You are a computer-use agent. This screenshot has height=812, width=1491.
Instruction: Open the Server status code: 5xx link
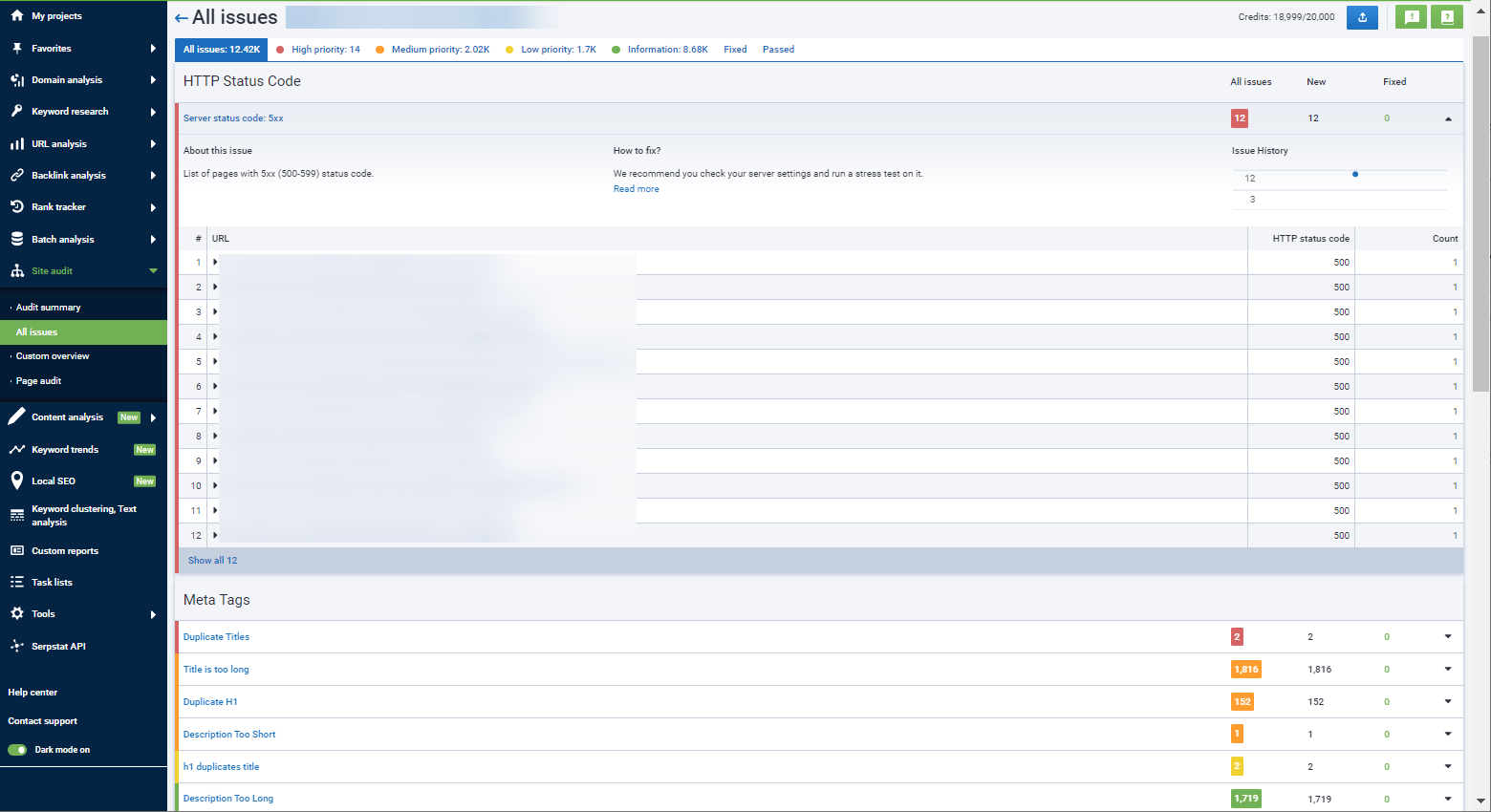(x=233, y=118)
